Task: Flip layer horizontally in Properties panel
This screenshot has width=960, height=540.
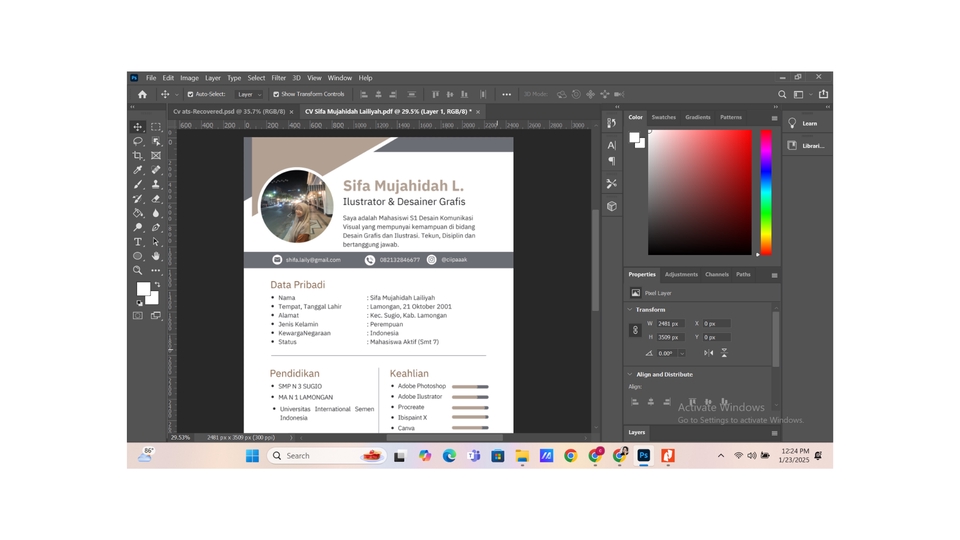Action: (708, 353)
